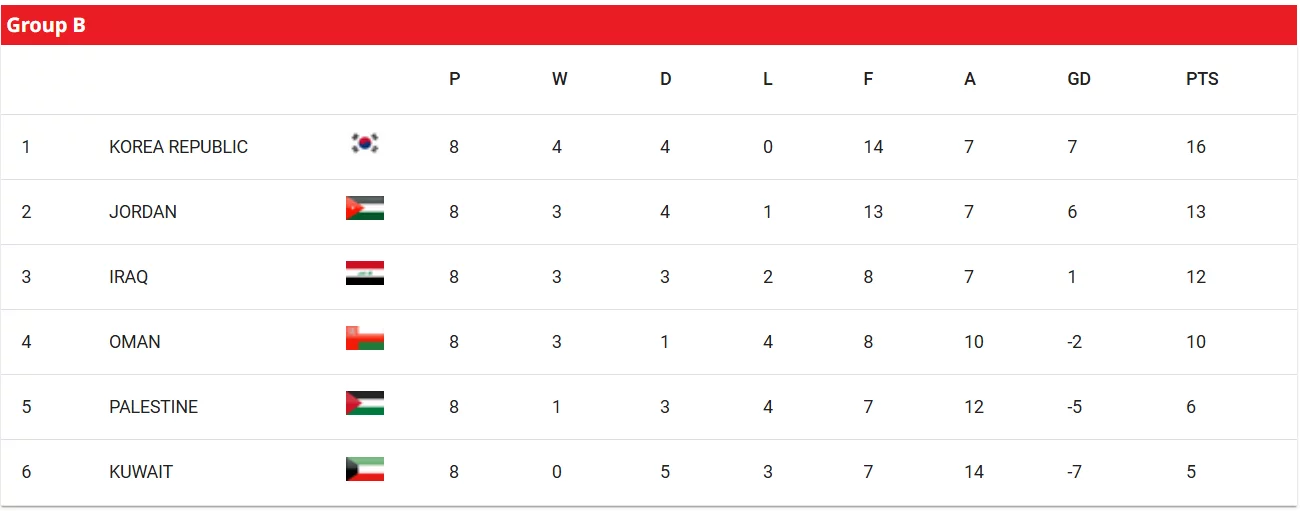The width and height of the screenshot is (1300, 511).
Task: Click the Korea Republic flag icon
Action: pyautogui.click(x=365, y=144)
